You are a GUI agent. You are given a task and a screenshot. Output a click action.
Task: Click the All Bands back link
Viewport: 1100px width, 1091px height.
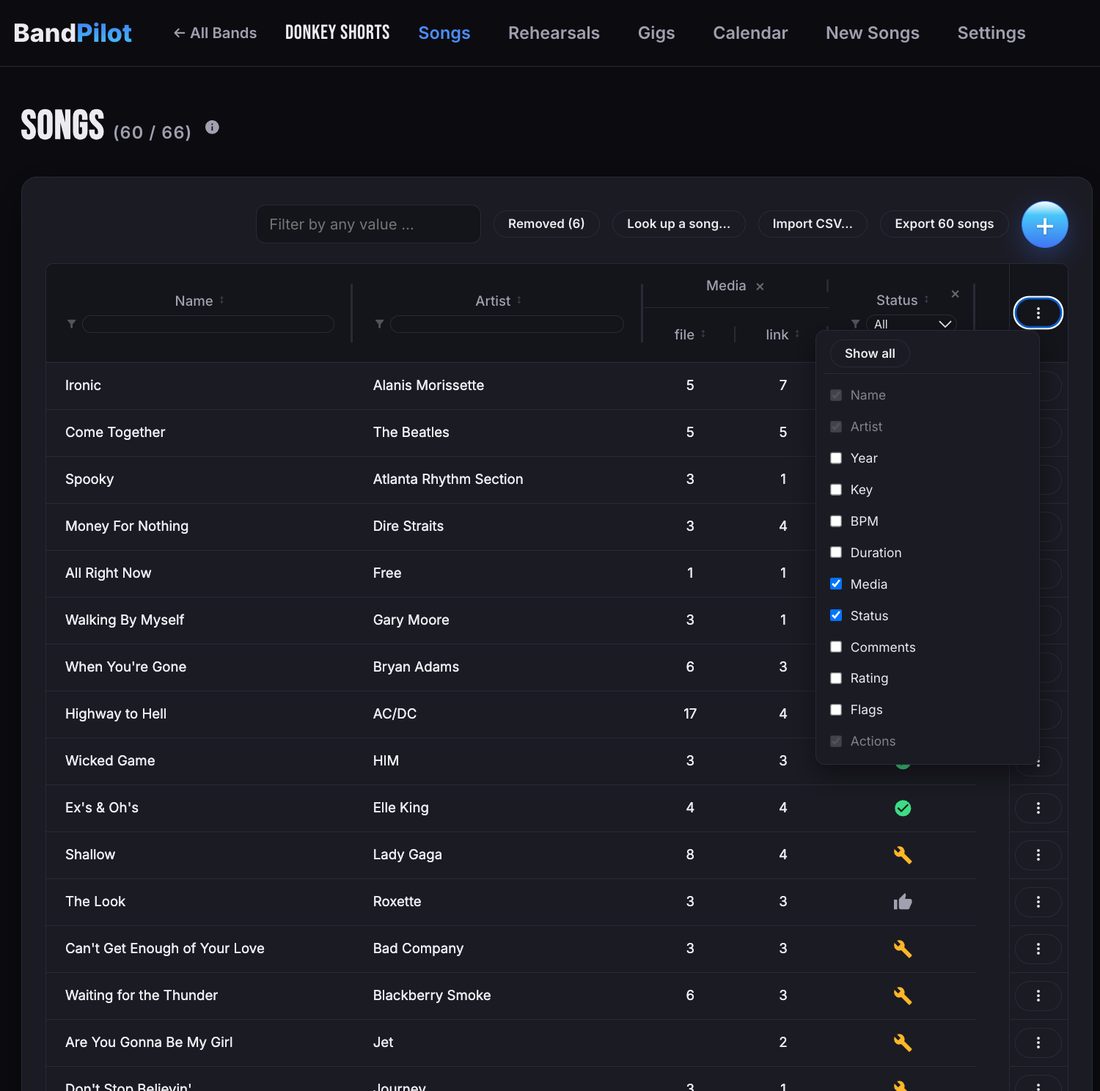215,33
